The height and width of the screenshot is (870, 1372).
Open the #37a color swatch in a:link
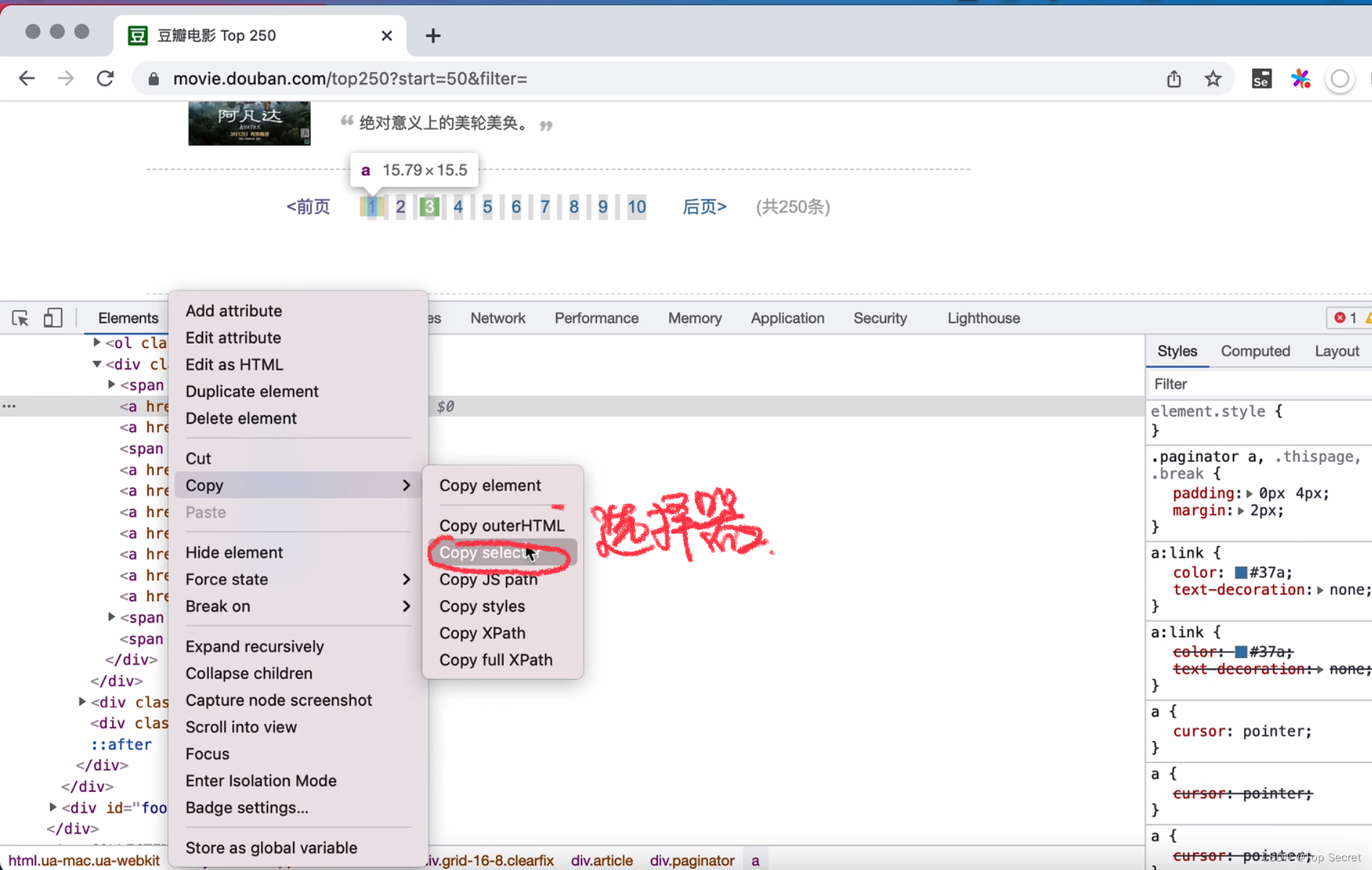pyautogui.click(x=1240, y=573)
